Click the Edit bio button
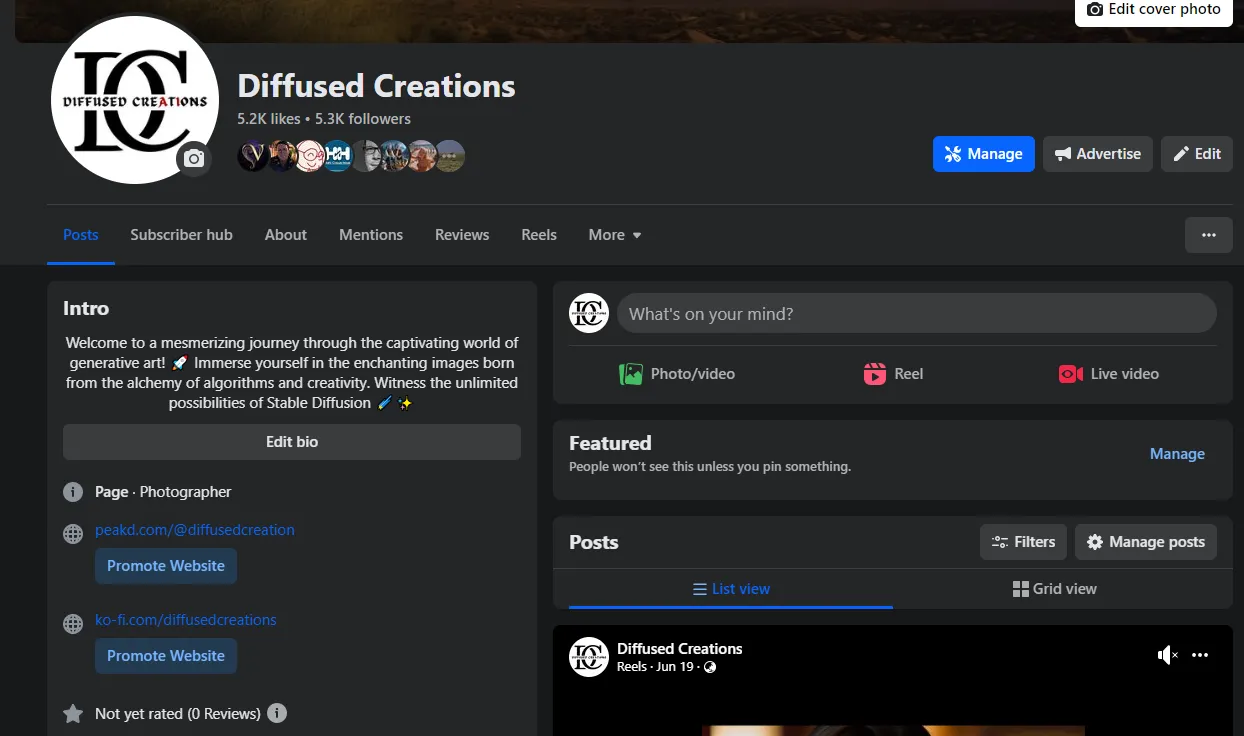 pyautogui.click(x=292, y=442)
